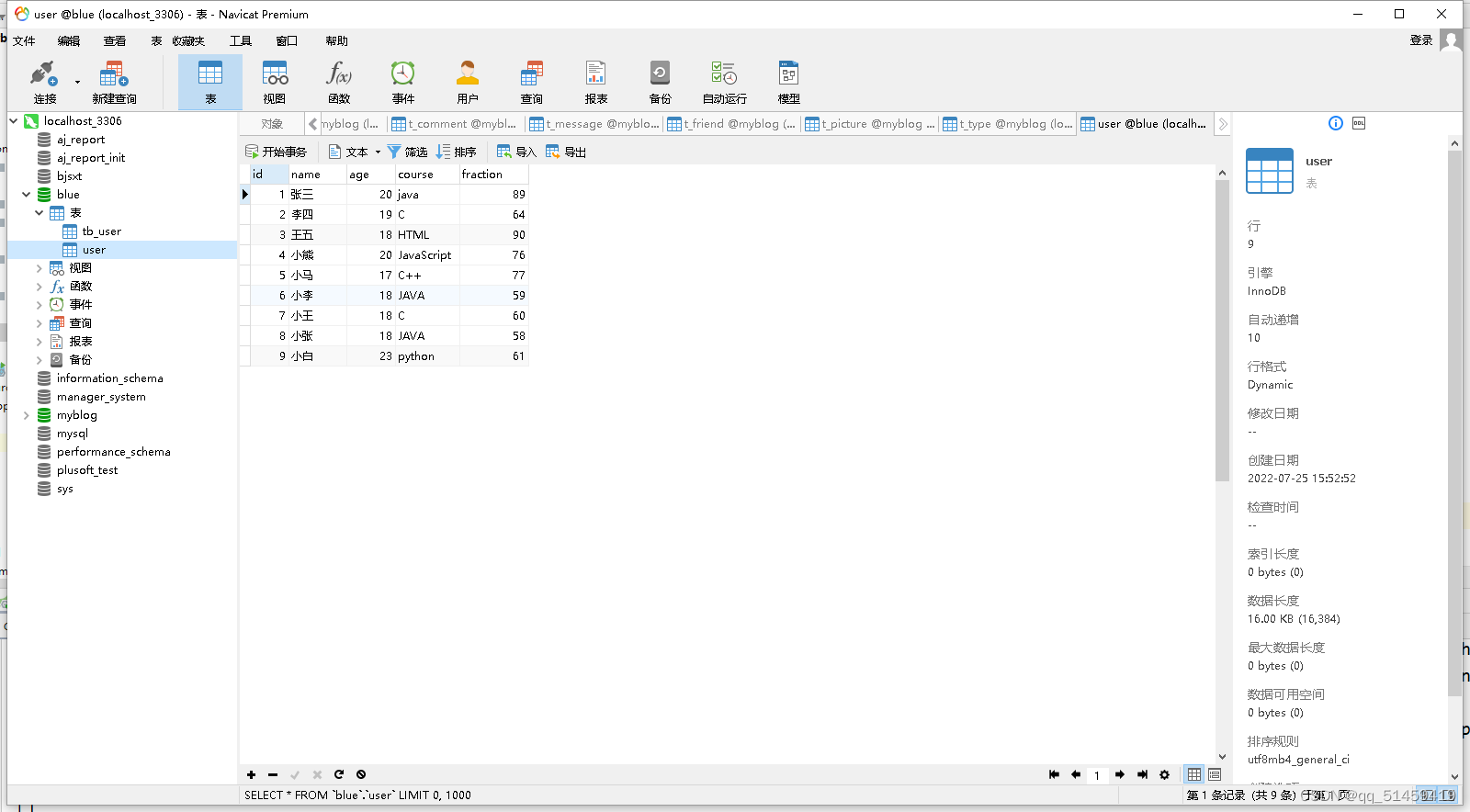The image size is (1470, 812).
Task: Open the 模型 (Model) toolbar item
Action: pos(789,82)
